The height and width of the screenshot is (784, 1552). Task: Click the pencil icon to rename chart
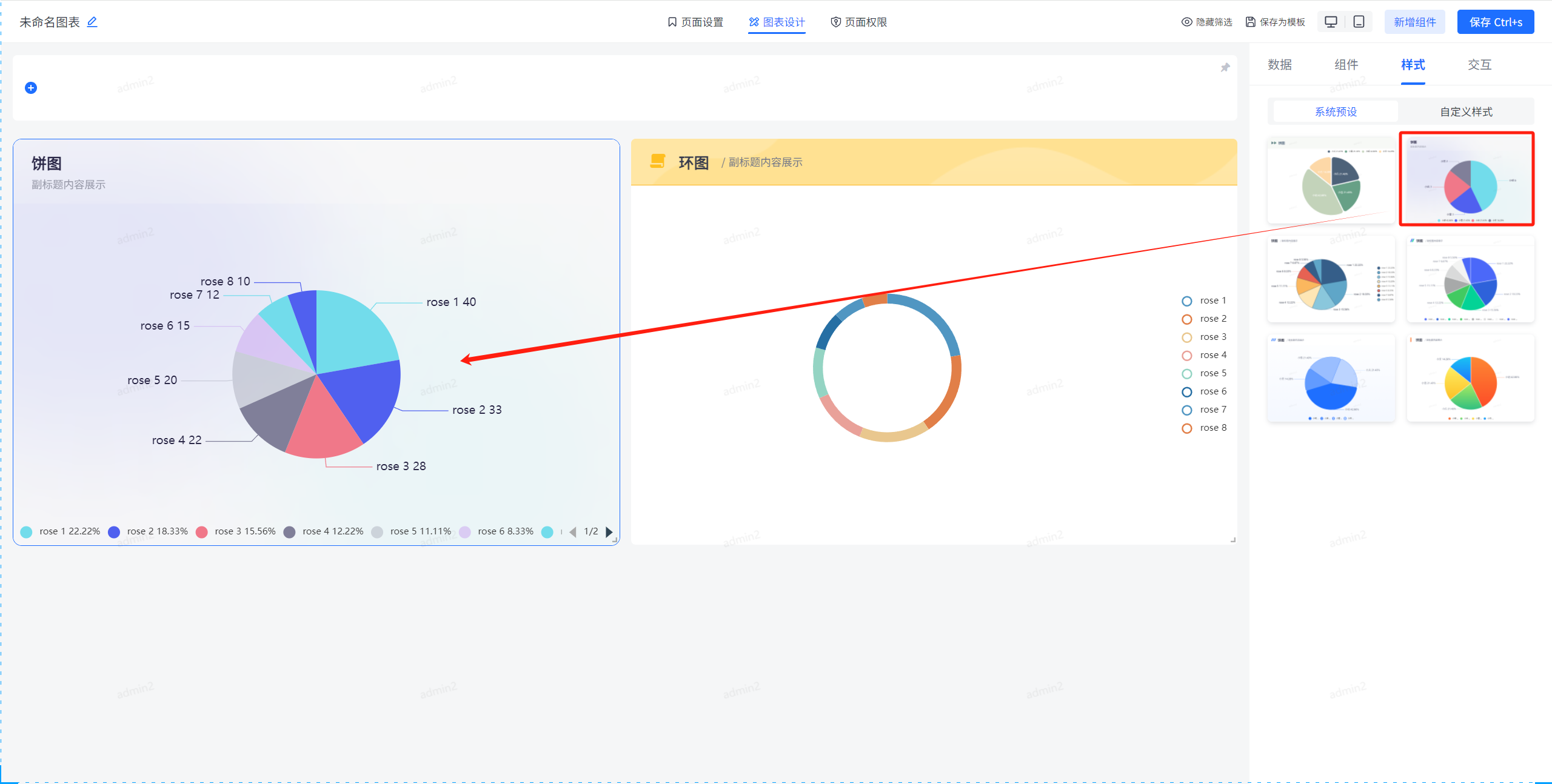[x=92, y=22]
